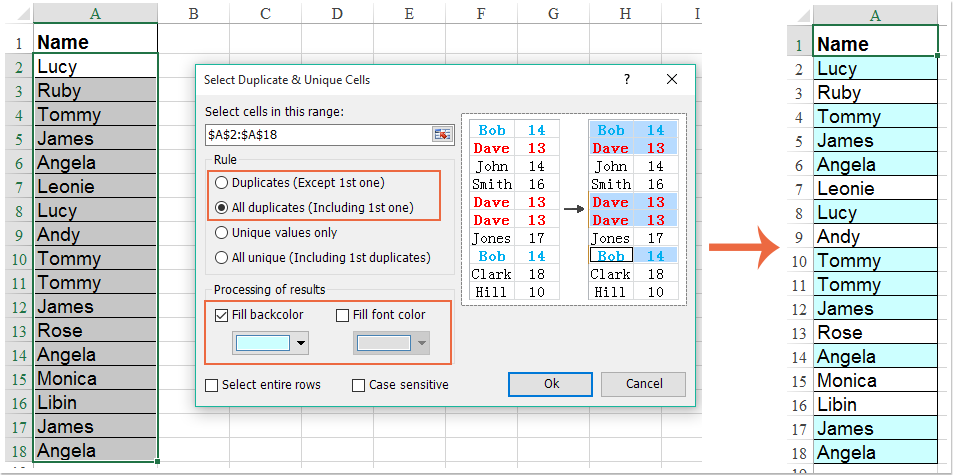Click cell James in row 5 of left sheet
Image resolution: width=953 pixels, height=475 pixels.
(x=95, y=138)
